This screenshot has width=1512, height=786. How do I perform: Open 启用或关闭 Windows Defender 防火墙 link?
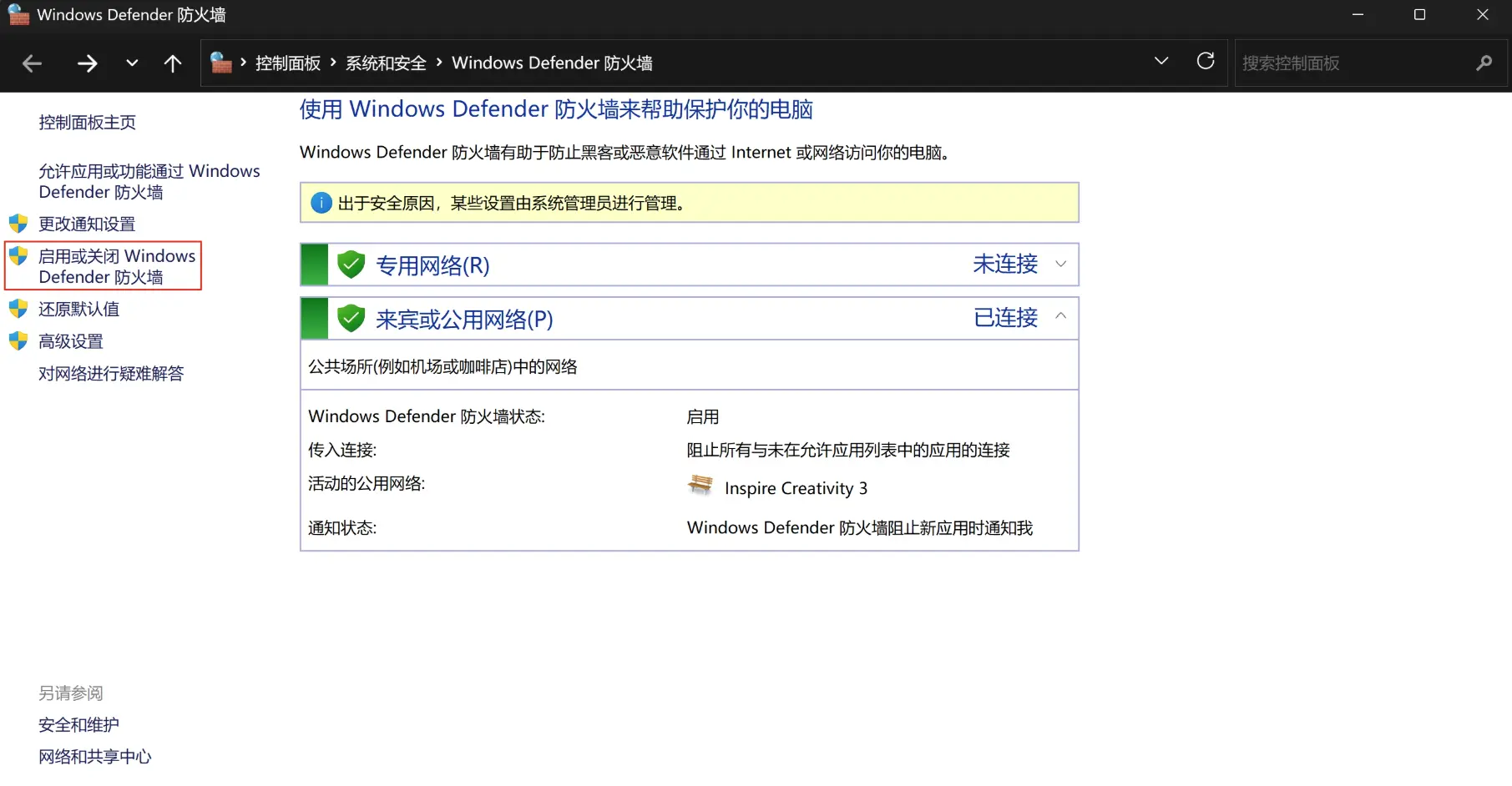click(116, 266)
